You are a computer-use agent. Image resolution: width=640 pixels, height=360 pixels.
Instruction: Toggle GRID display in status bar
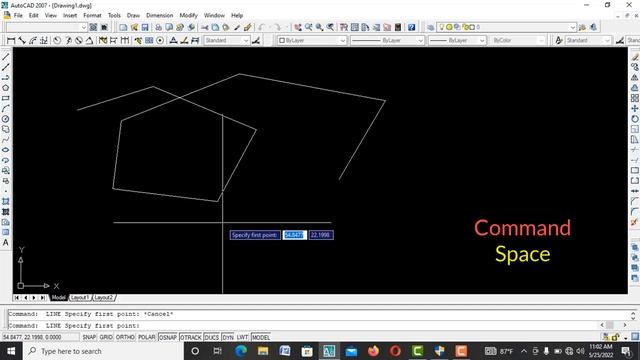[106, 337]
